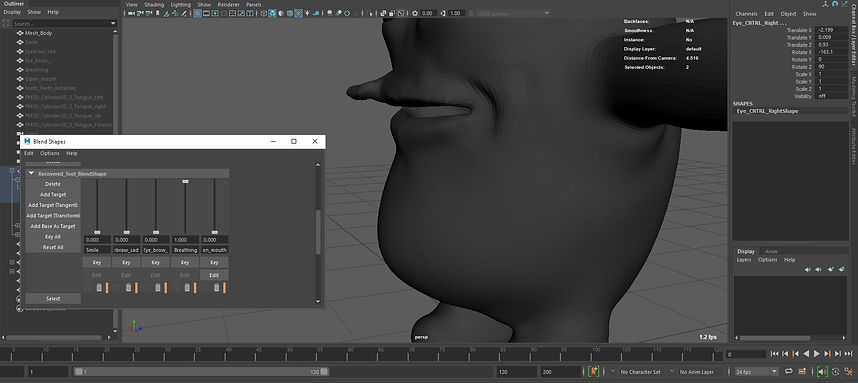
Task: Toggle the resolution gate icon
Action: click(x=215, y=13)
